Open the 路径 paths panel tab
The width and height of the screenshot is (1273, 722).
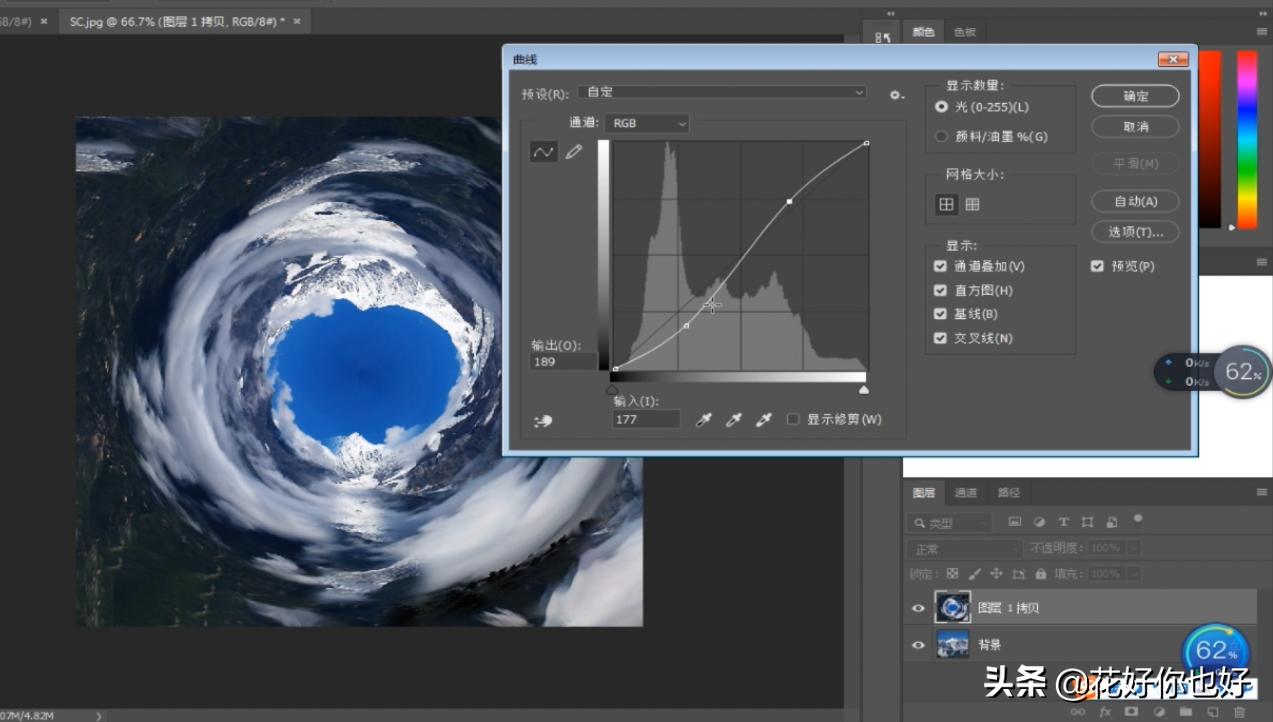(1008, 493)
